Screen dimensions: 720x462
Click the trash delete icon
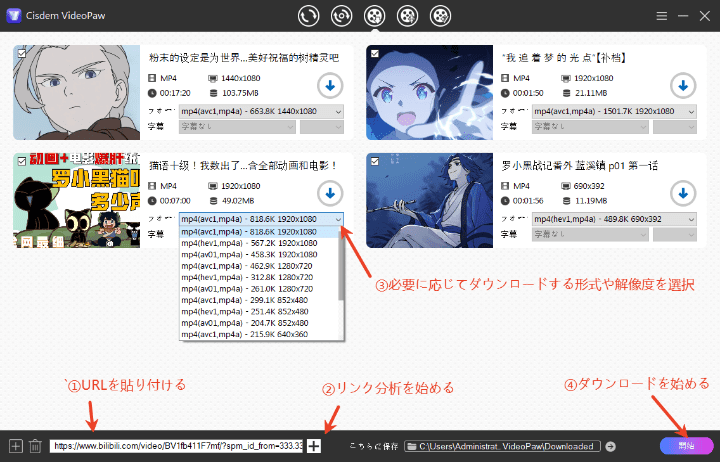(35, 446)
